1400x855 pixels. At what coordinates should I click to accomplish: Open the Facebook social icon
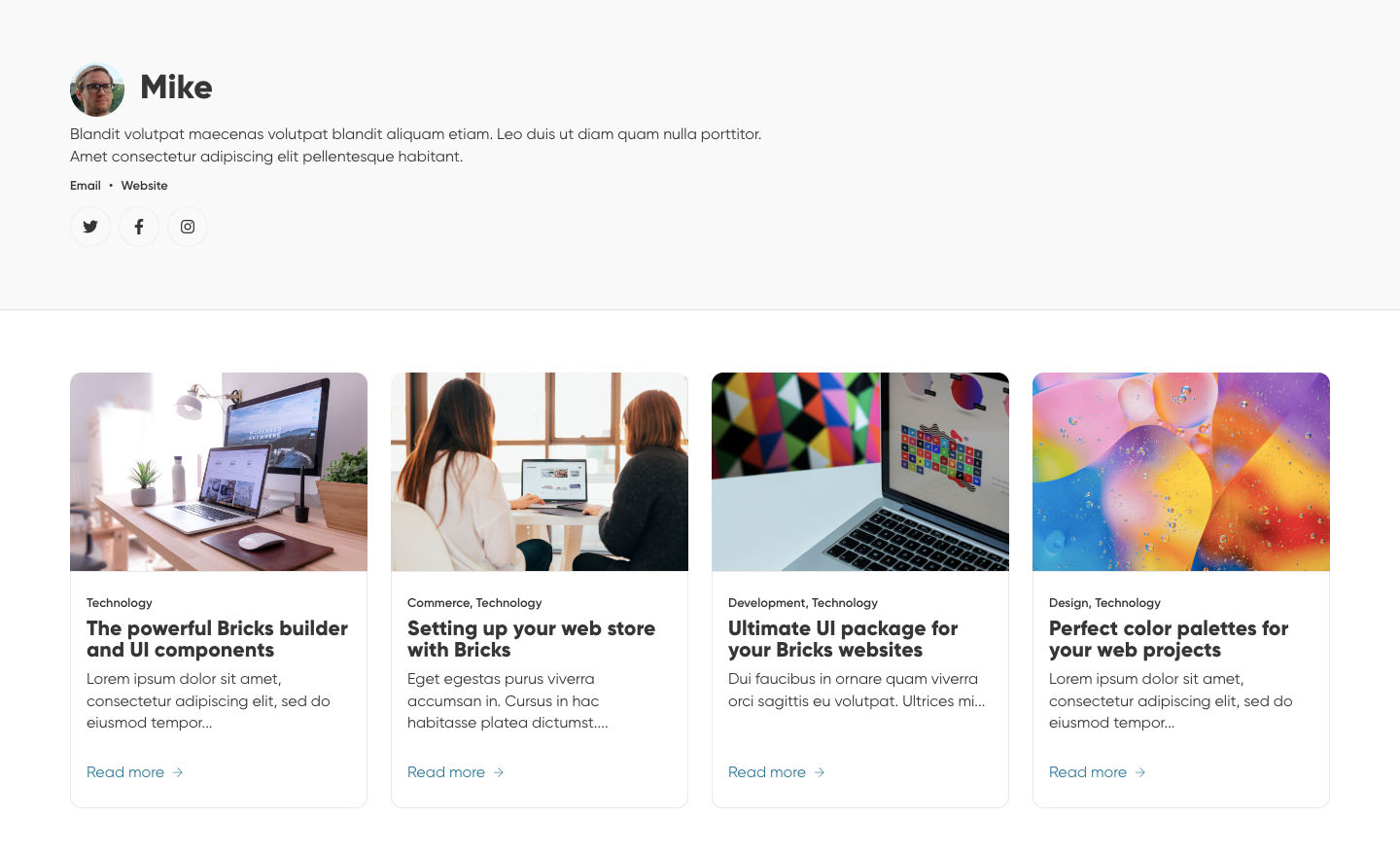coord(139,227)
